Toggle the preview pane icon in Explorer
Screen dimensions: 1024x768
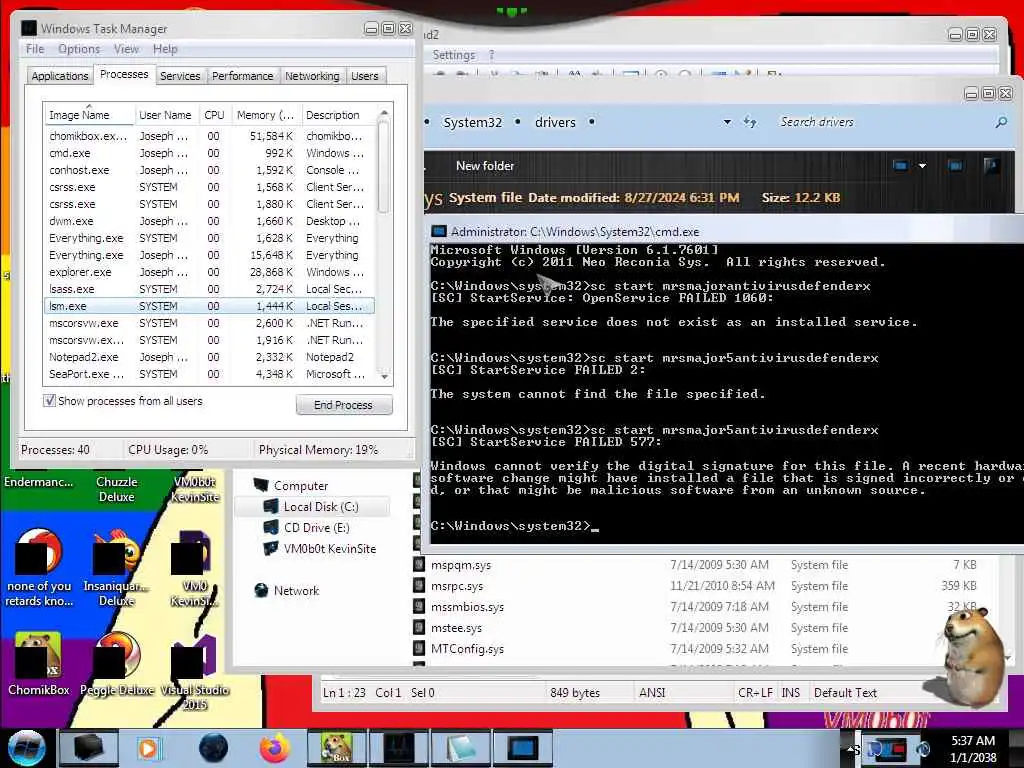(955, 166)
